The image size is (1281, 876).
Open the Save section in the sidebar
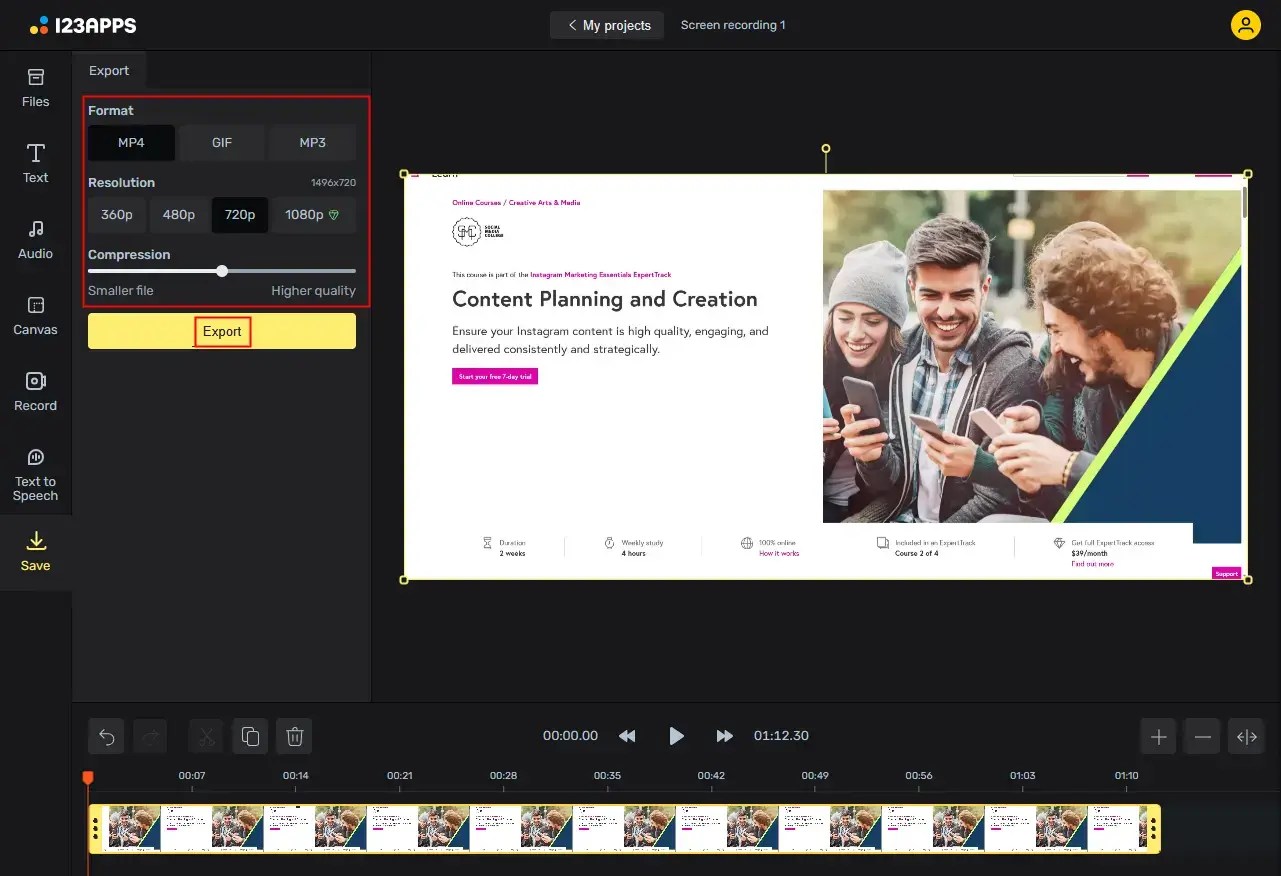(35, 553)
